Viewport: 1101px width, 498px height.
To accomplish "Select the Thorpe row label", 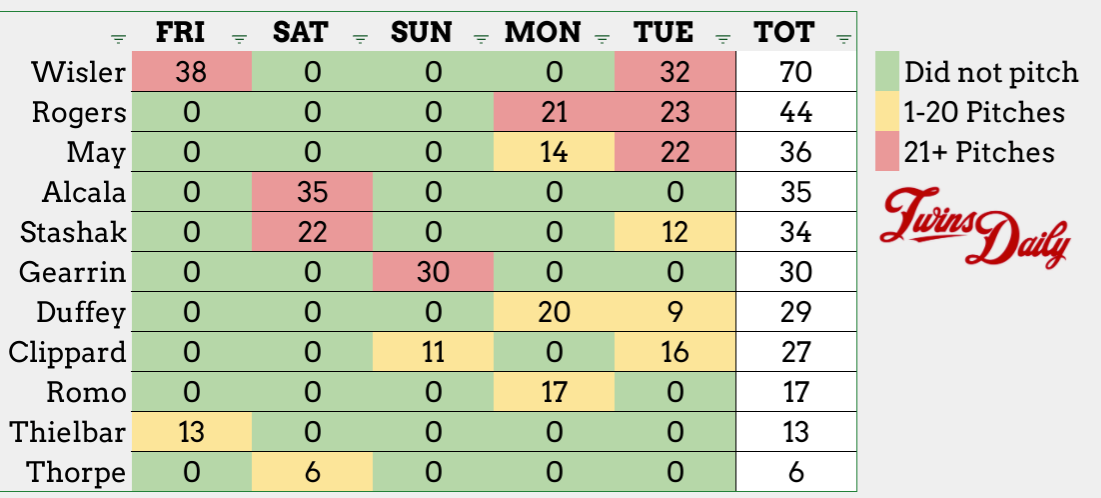I will click(x=79, y=471).
